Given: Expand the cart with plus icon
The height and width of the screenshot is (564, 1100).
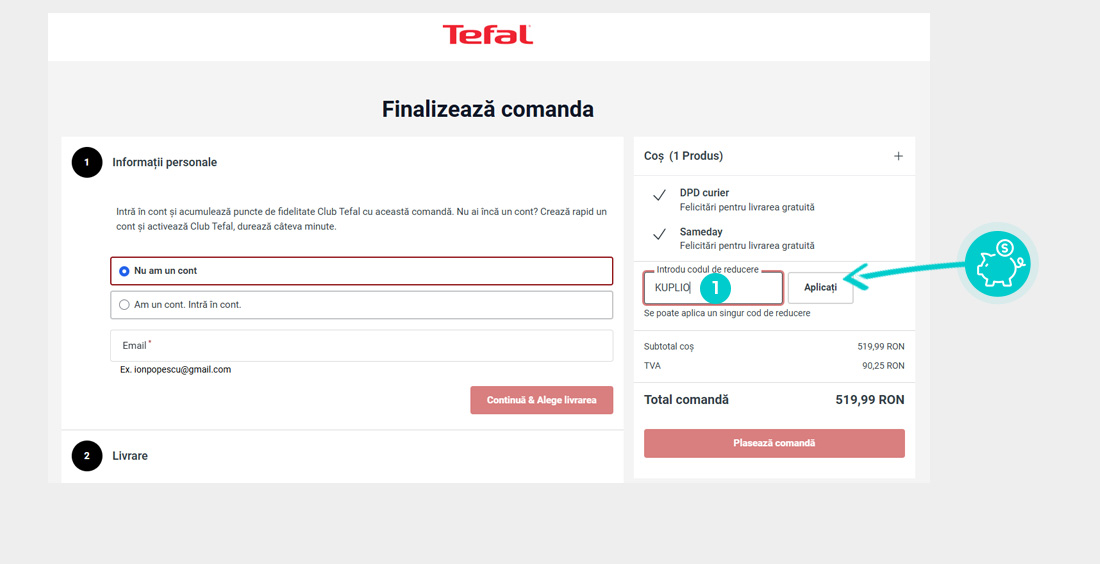Looking at the screenshot, I should [898, 156].
